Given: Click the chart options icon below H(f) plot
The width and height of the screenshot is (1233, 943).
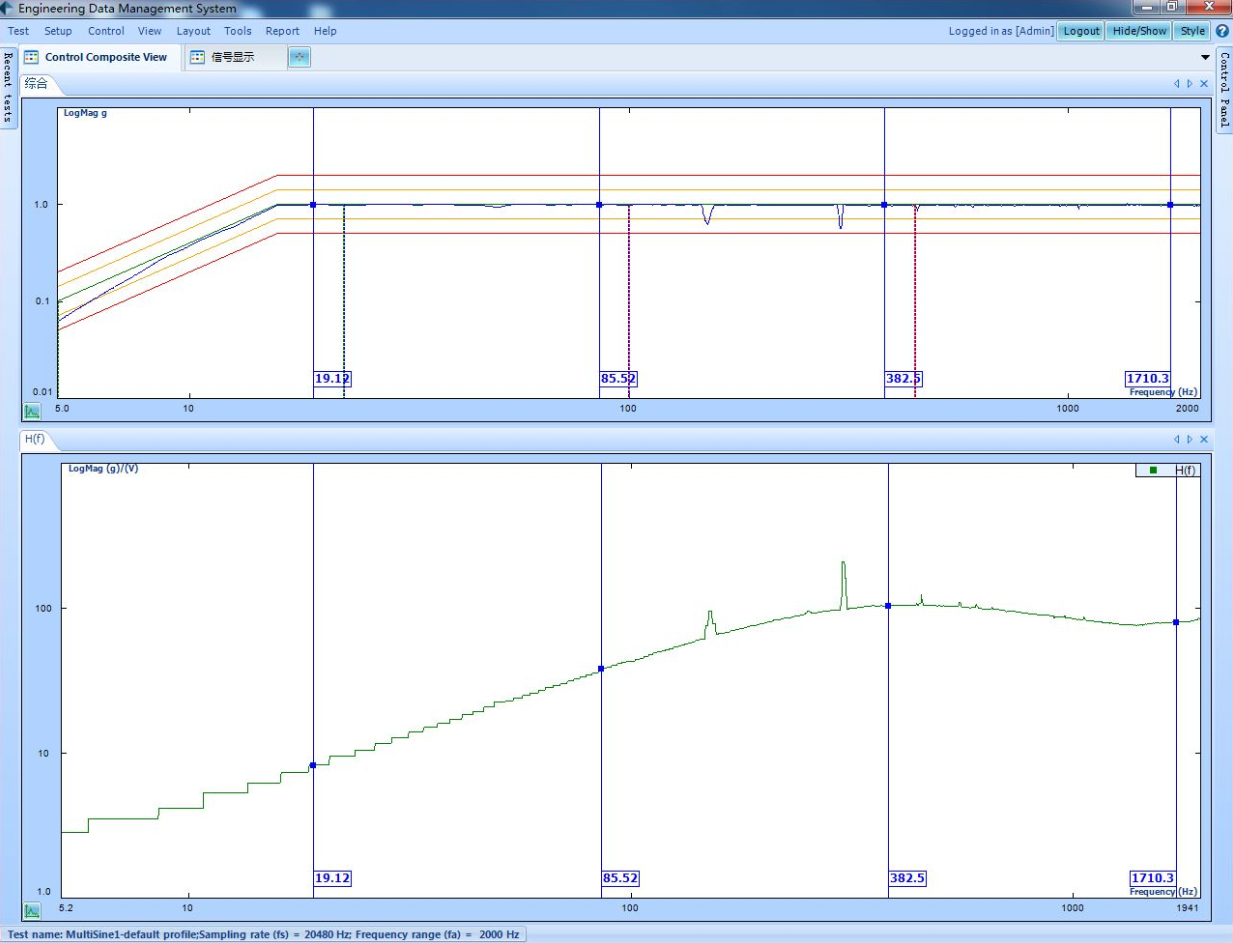Looking at the screenshot, I should (x=32, y=911).
